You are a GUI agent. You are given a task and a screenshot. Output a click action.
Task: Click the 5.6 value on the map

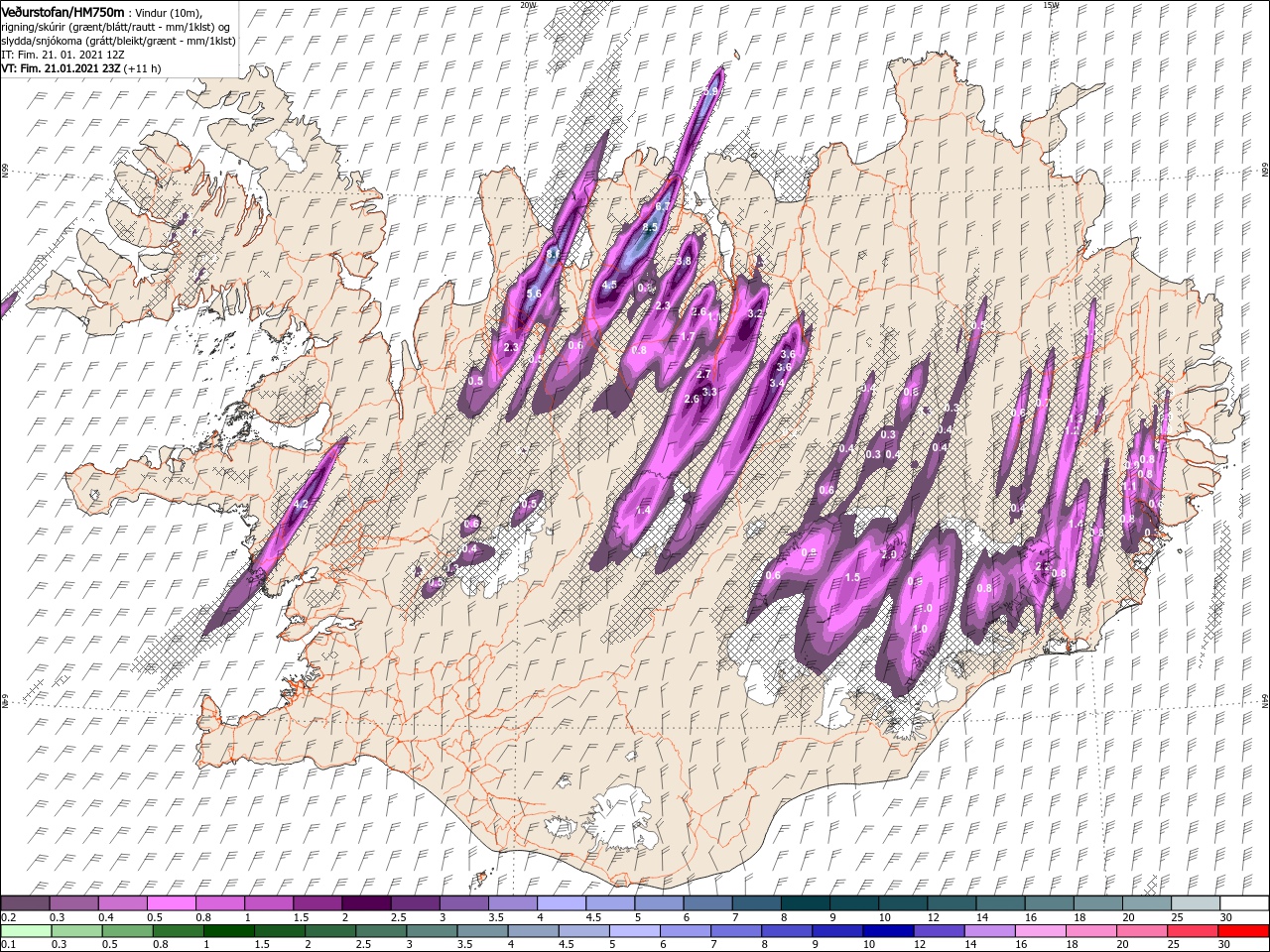(x=534, y=294)
